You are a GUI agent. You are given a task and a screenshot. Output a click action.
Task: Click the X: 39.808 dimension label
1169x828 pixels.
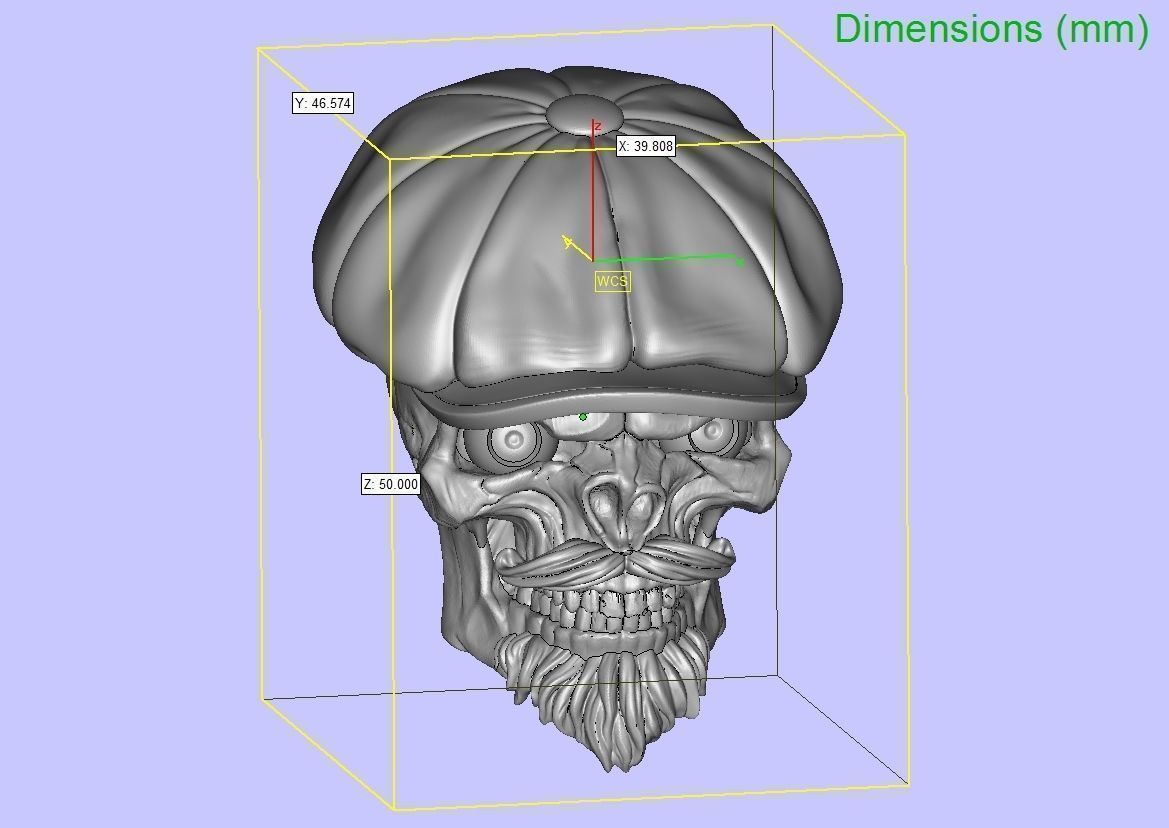[x=646, y=146]
